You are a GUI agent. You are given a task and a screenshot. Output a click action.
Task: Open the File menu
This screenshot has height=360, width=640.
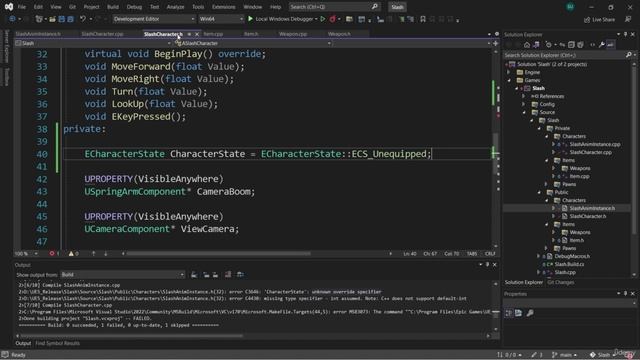[21, 7]
